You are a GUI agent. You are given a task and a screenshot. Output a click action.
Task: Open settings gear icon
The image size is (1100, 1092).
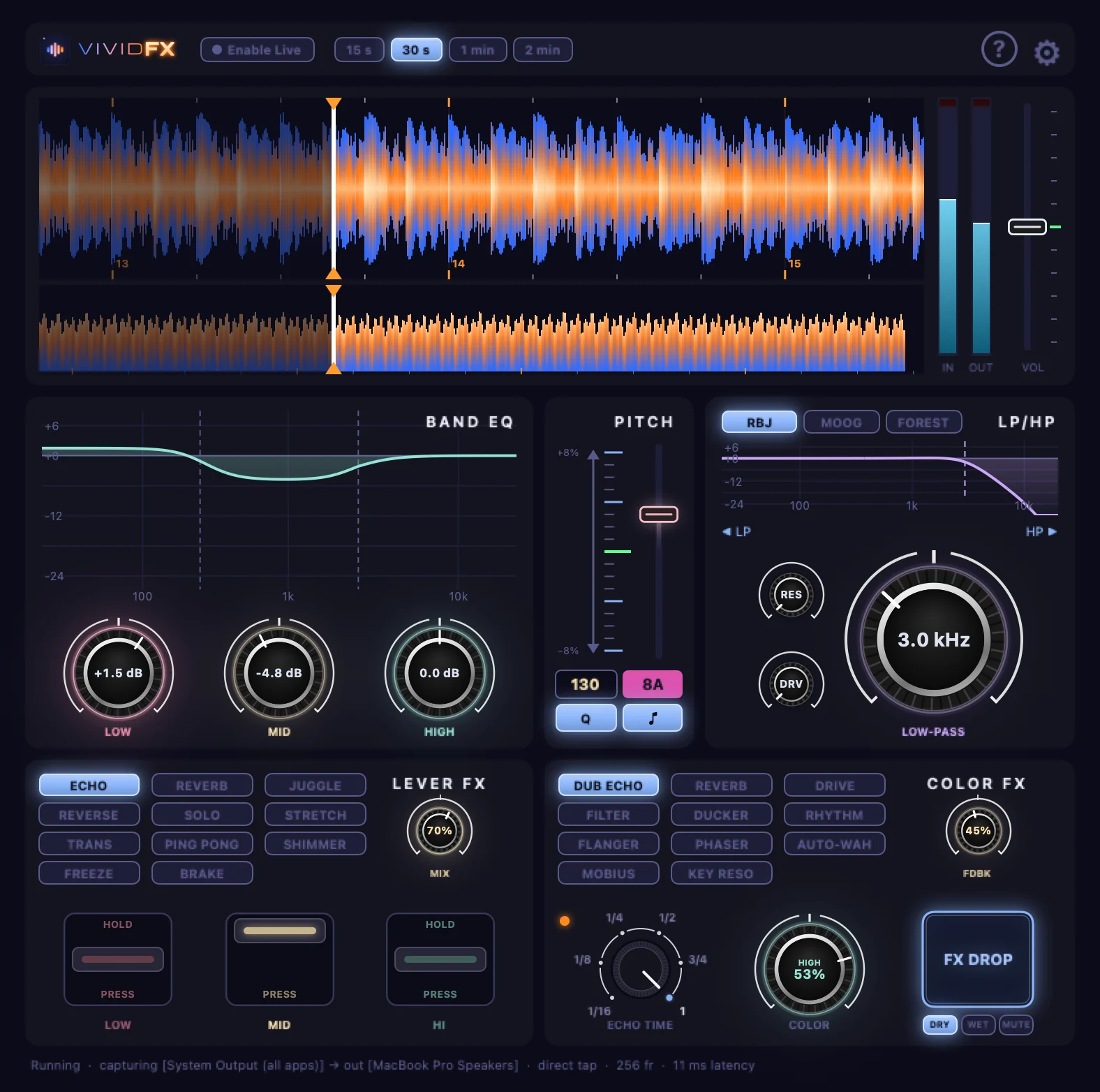[x=1046, y=52]
